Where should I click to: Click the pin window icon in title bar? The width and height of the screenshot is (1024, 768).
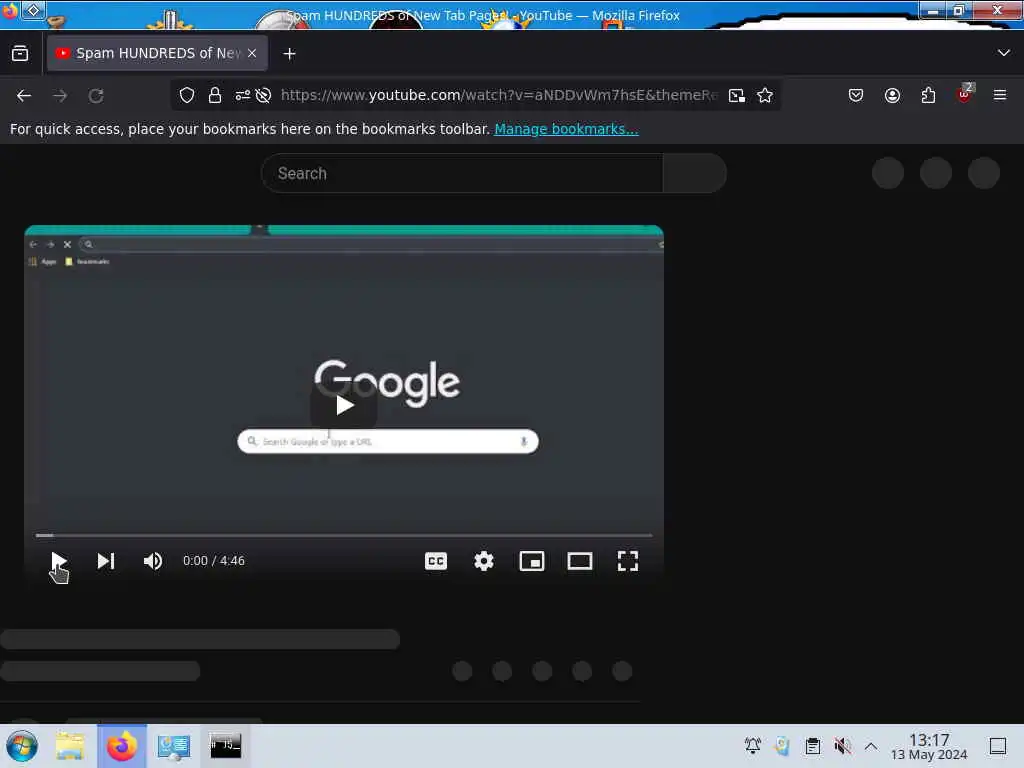point(34,10)
